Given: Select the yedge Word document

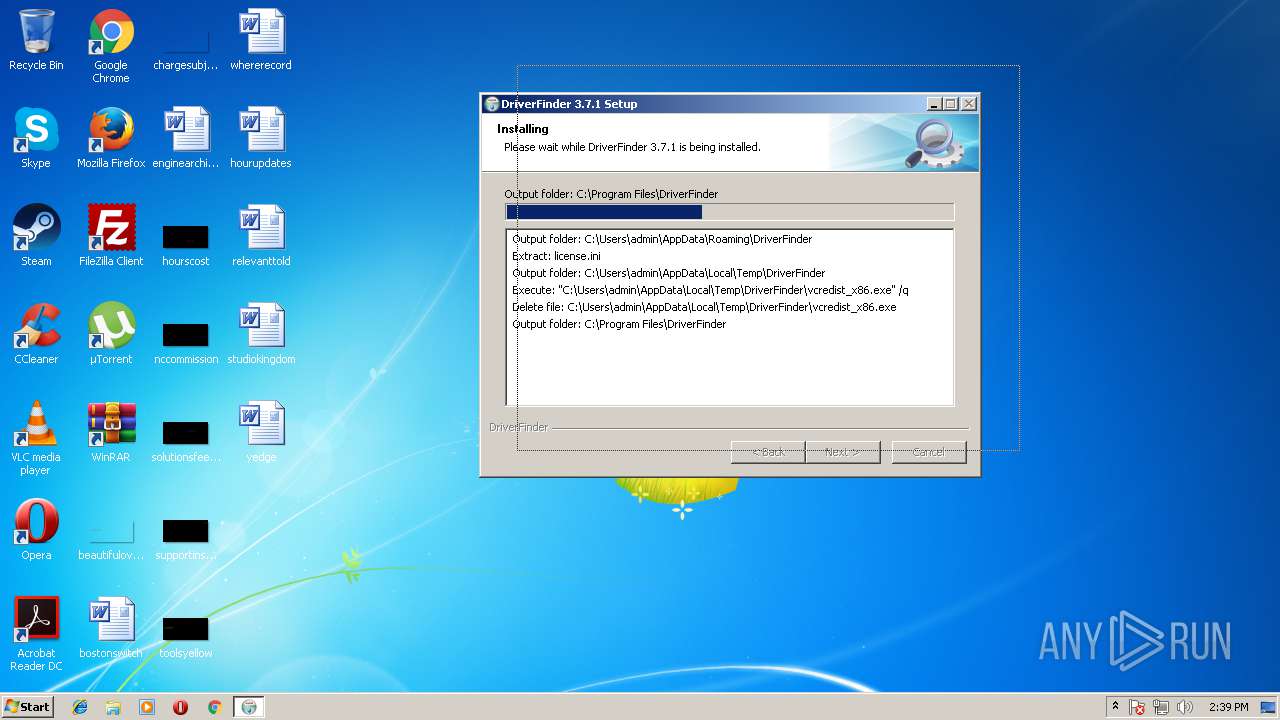Looking at the screenshot, I should coord(261,432).
